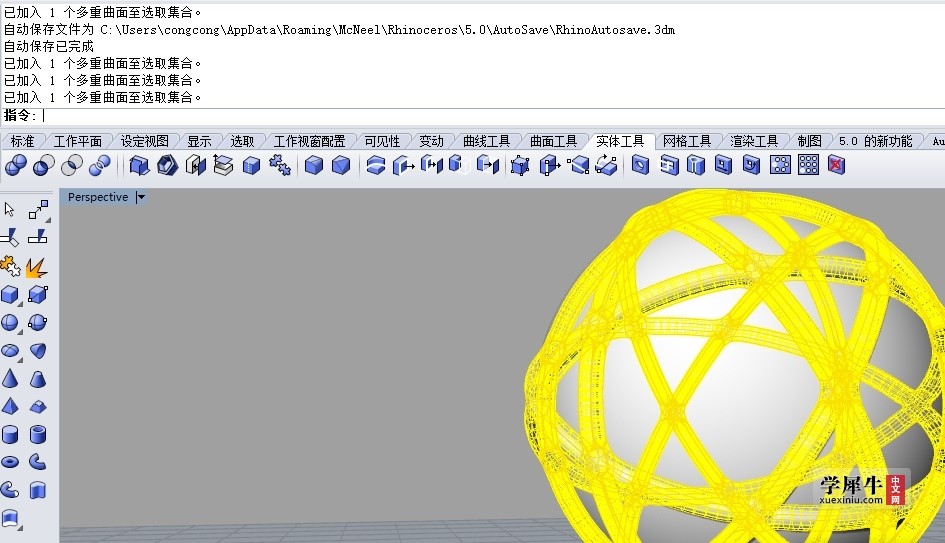
Task: Choose the Shell closed polysurface tool
Action: (168, 165)
